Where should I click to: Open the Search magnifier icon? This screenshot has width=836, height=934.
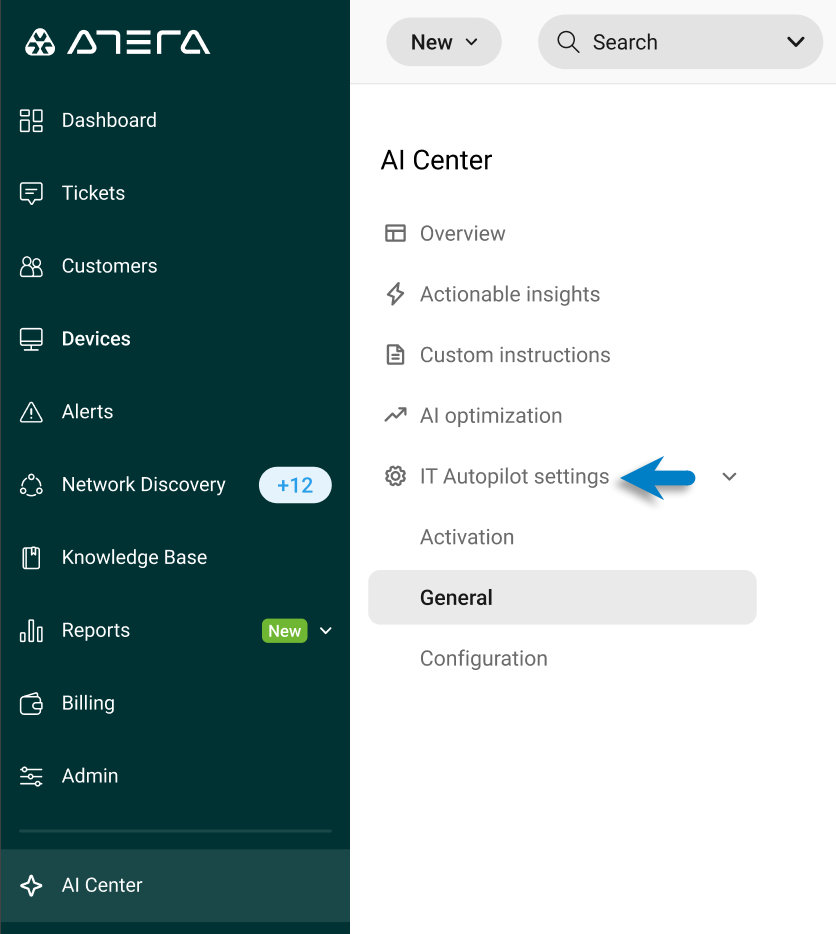[567, 42]
